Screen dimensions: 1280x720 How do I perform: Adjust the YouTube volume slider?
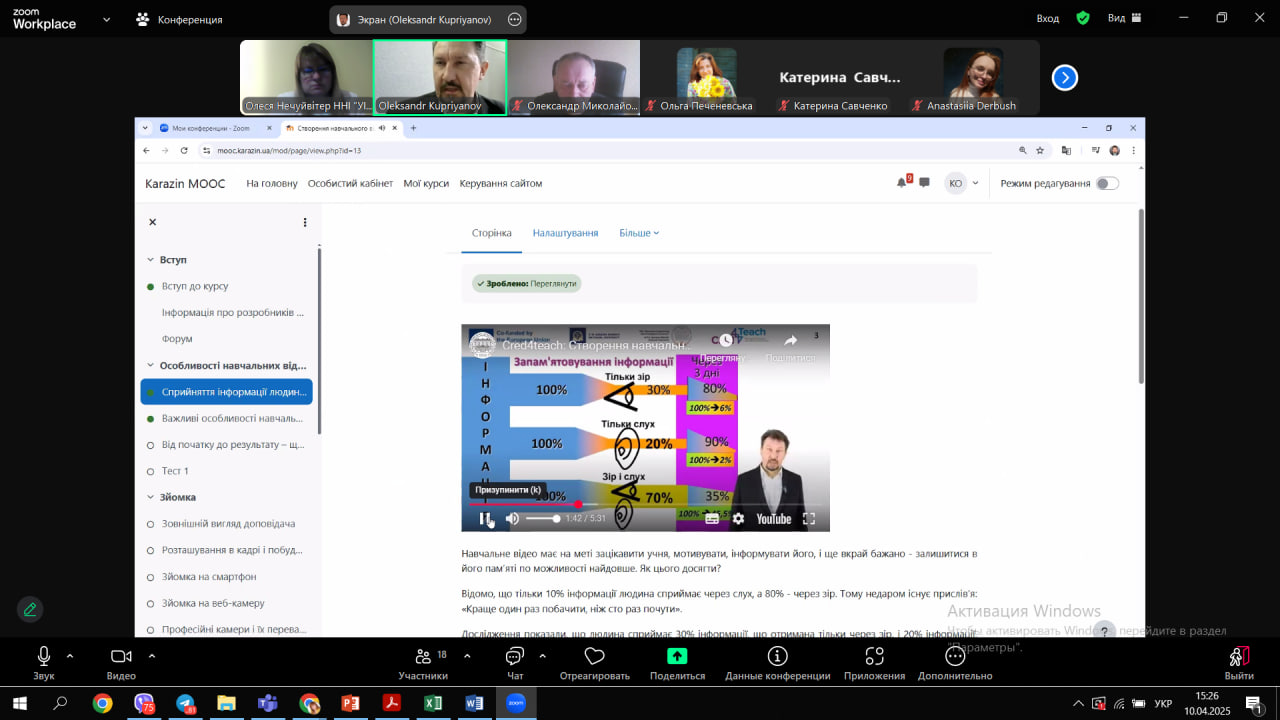tap(543, 518)
